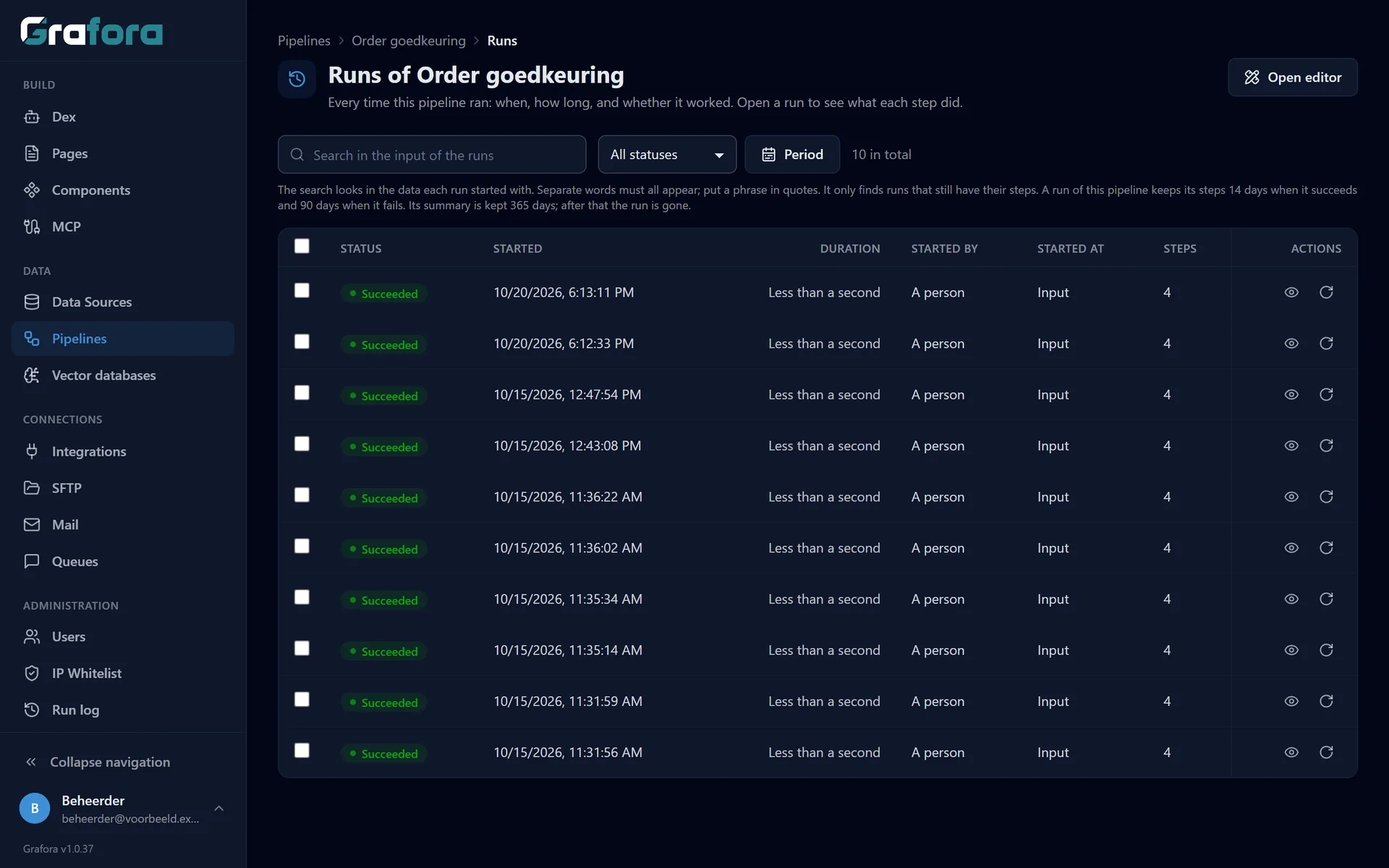
Task: Open Vector databases in the sidebar
Action: tap(123, 375)
